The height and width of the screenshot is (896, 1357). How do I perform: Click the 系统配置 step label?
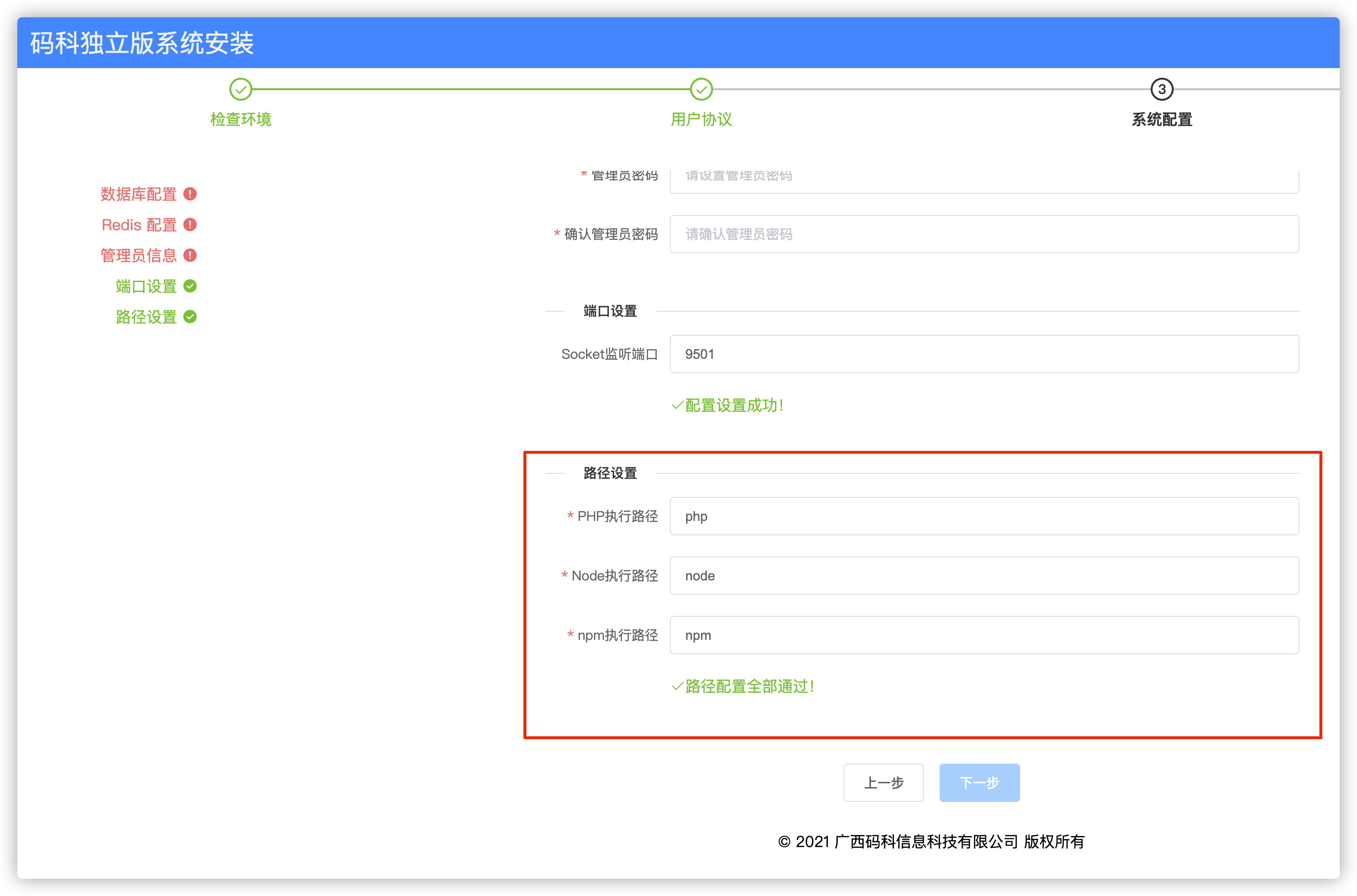pyautogui.click(x=1162, y=119)
